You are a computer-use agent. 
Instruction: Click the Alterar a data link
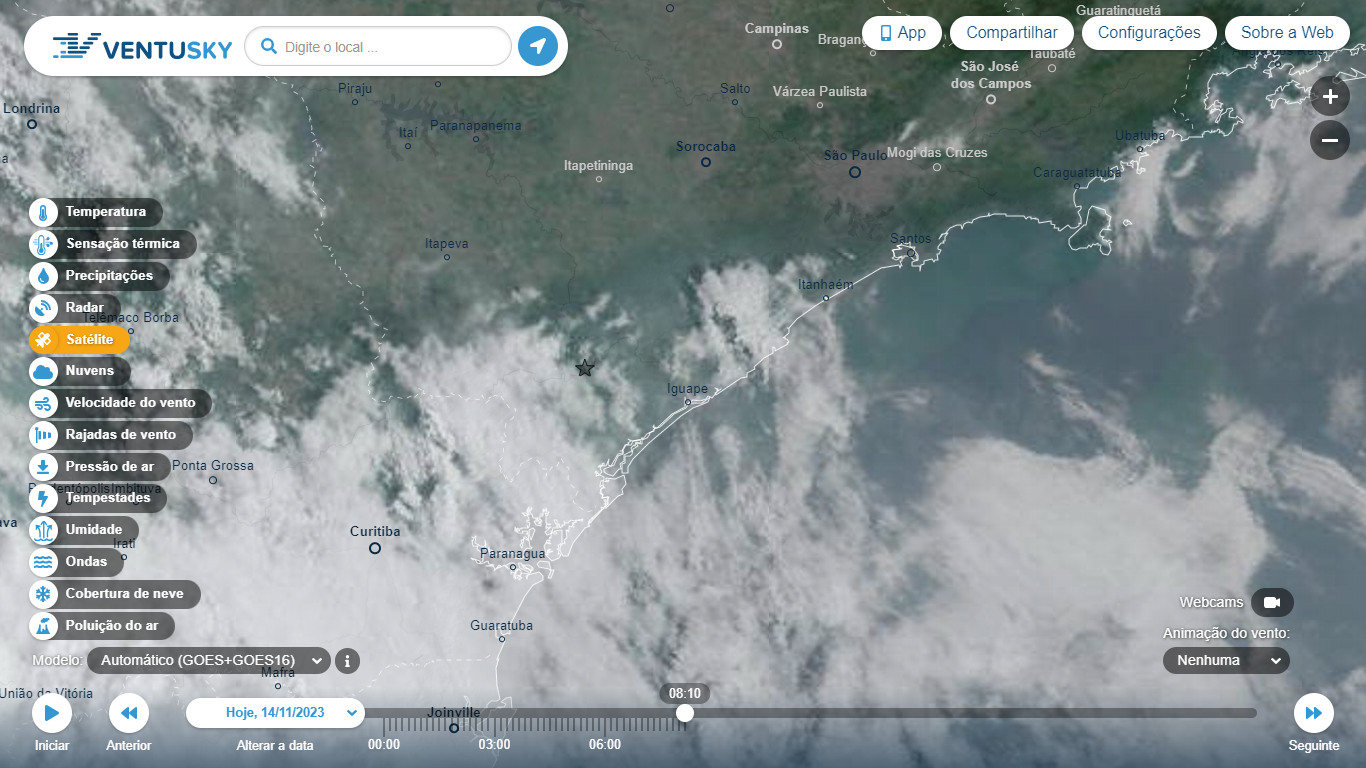click(275, 745)
